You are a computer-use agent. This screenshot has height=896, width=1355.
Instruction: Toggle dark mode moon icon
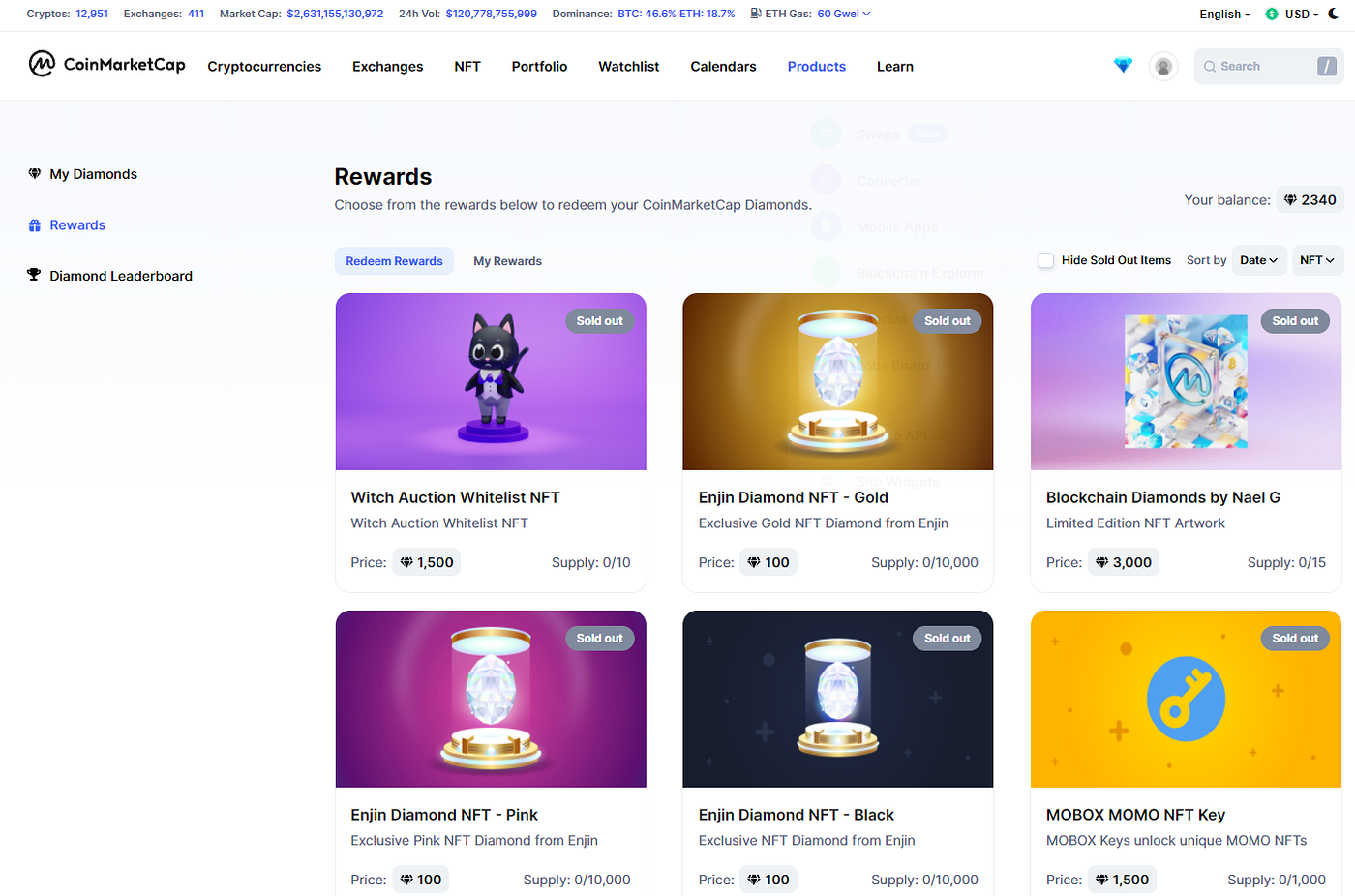[1334, 14]
